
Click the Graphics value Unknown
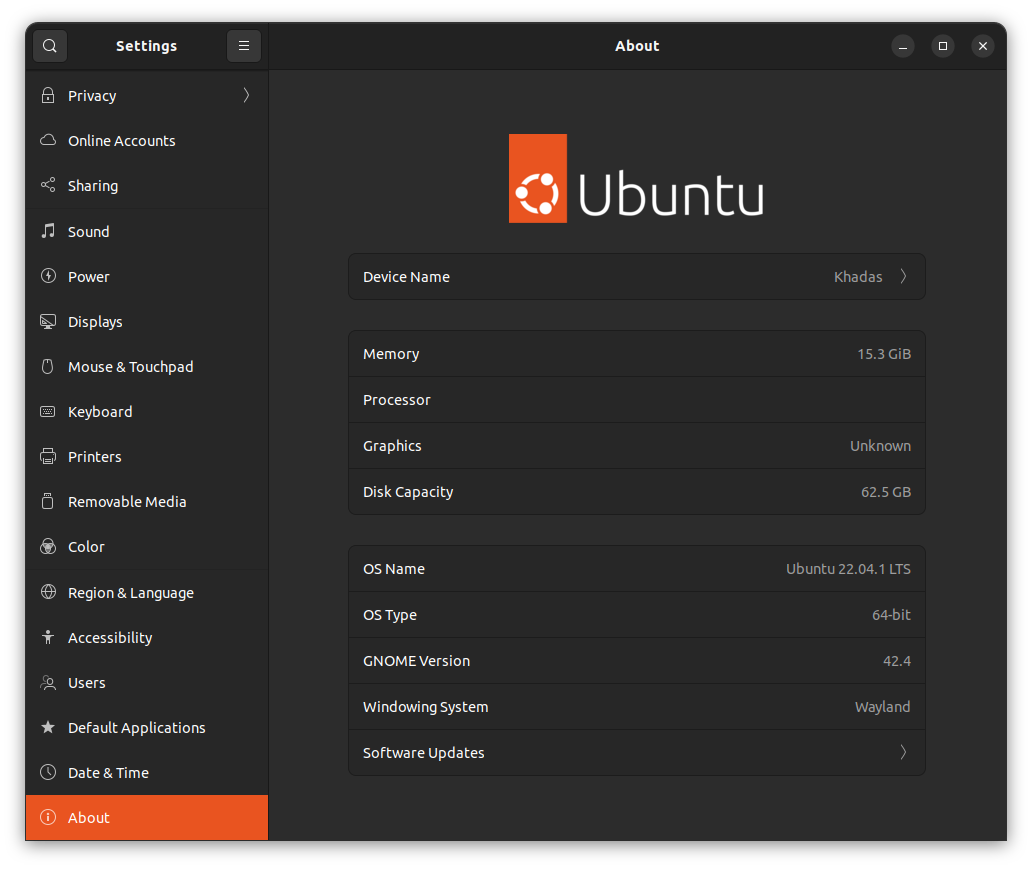tap(880, 446)
